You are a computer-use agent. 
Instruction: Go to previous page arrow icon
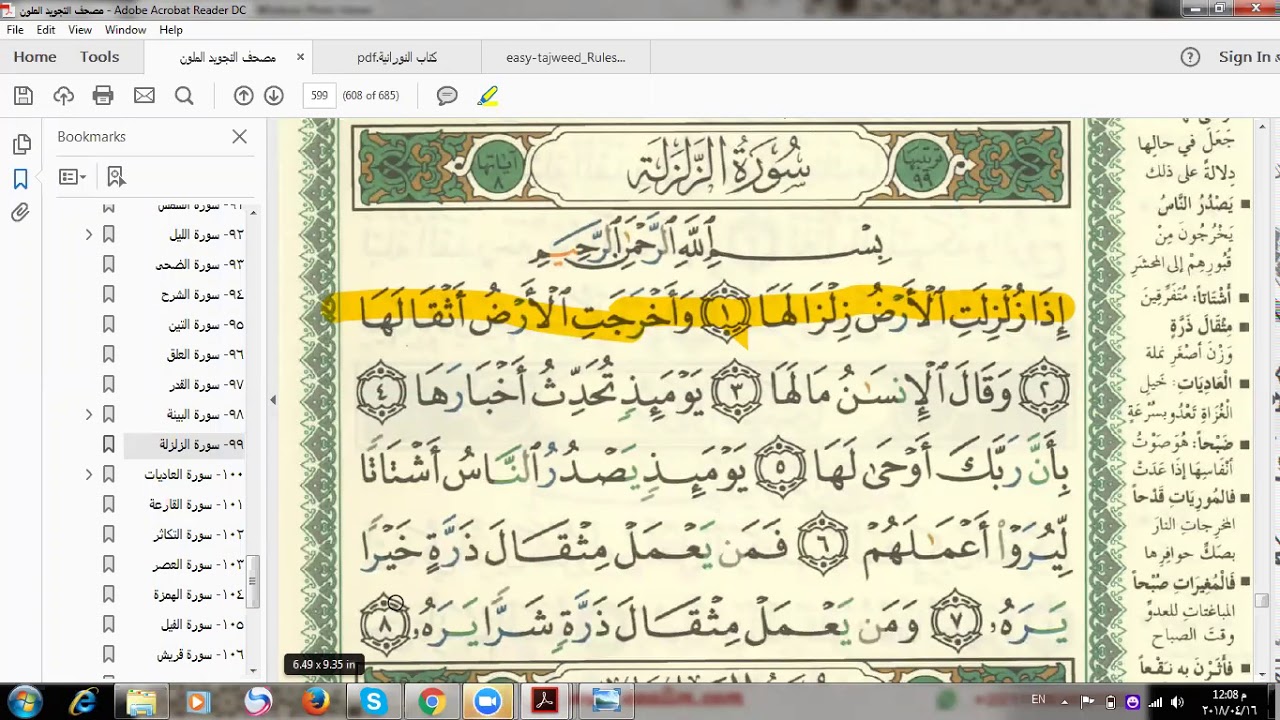(244, 96)
